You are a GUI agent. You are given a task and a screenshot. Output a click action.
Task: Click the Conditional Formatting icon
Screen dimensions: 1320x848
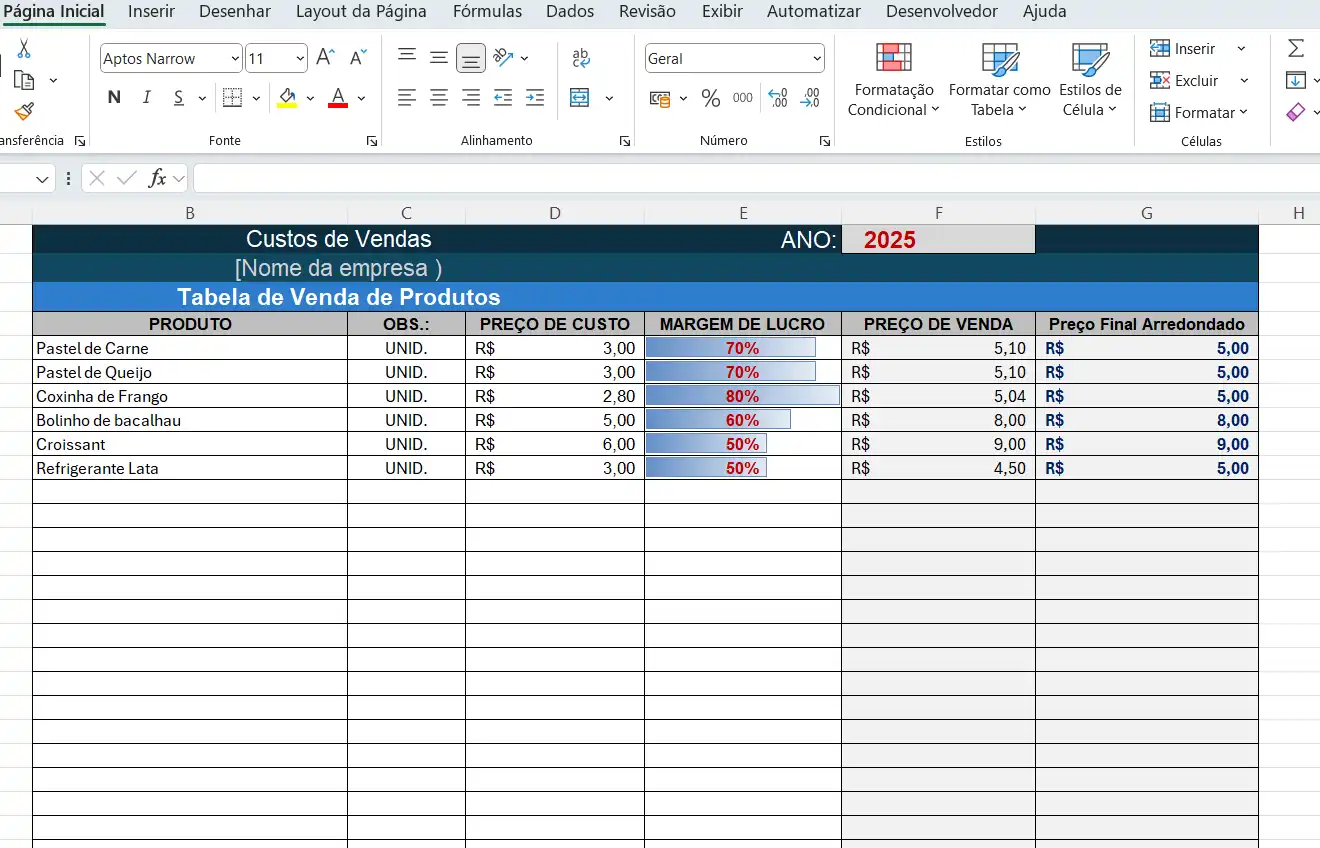[x=893, y=59]
